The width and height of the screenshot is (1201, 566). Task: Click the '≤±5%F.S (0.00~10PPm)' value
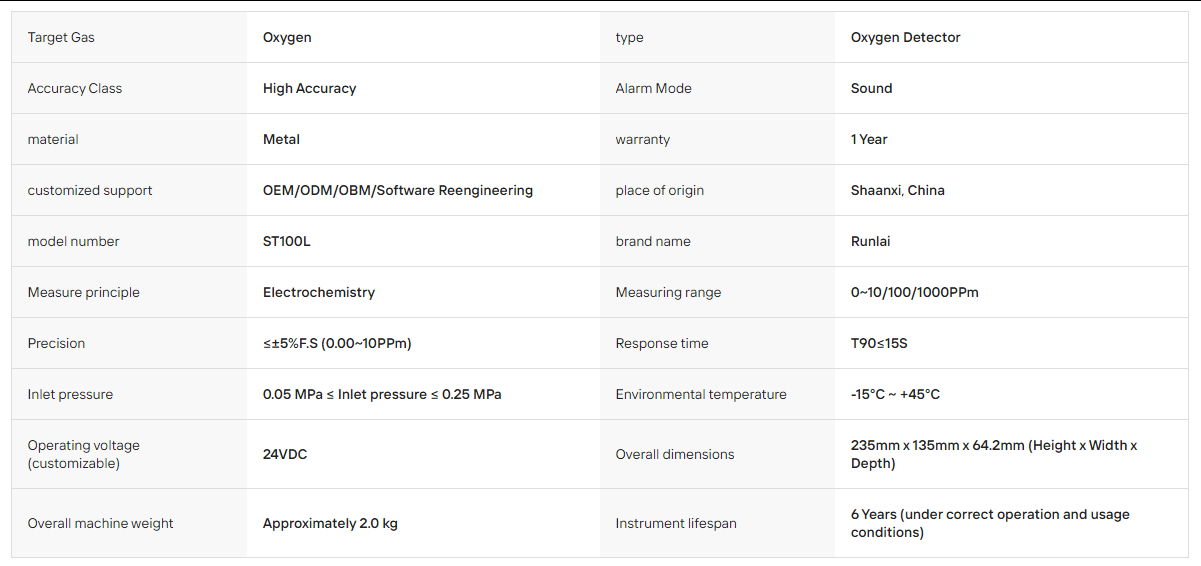point(337,343)
